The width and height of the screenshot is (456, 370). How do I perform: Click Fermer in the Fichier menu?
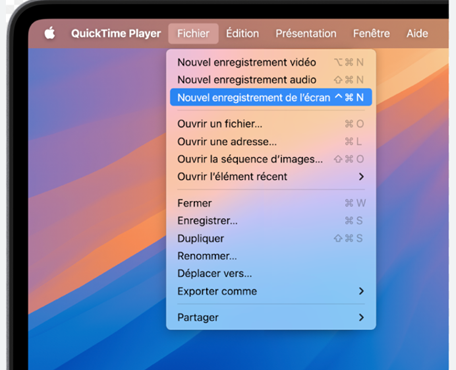[x=271, y=203]
